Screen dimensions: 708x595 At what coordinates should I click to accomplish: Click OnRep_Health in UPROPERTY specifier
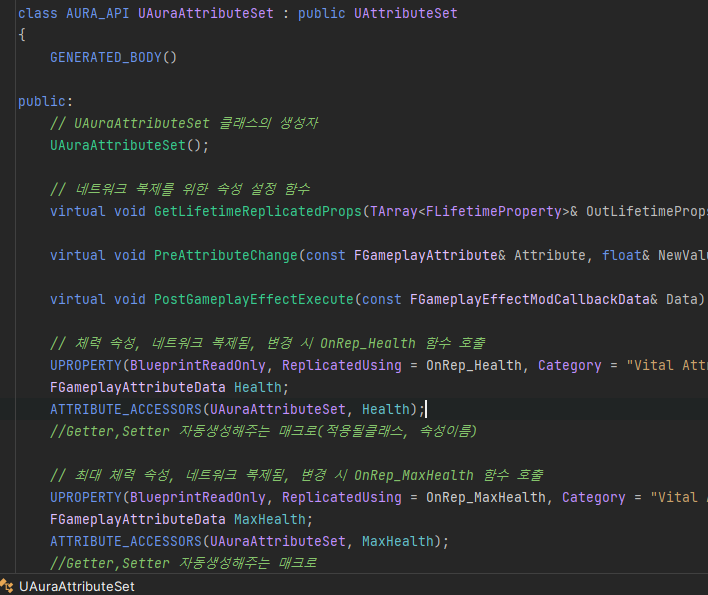[474, 365]
